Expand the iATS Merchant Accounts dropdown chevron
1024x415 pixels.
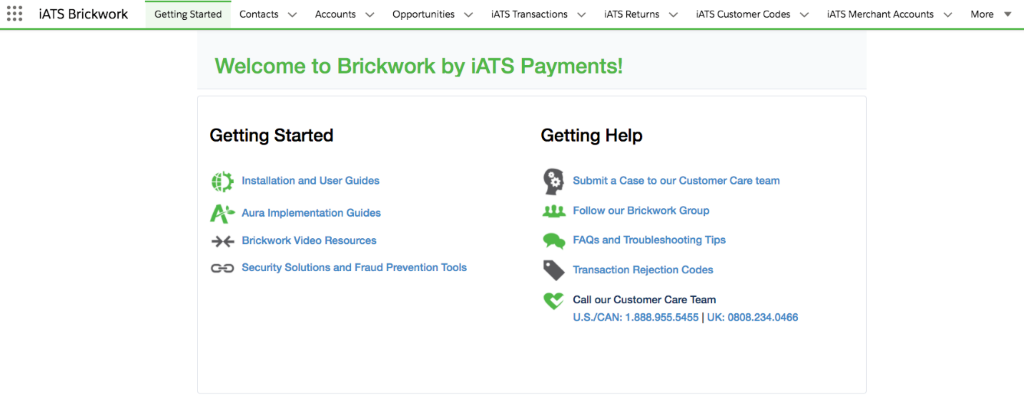pyautogui.click(x=948, y=14)
